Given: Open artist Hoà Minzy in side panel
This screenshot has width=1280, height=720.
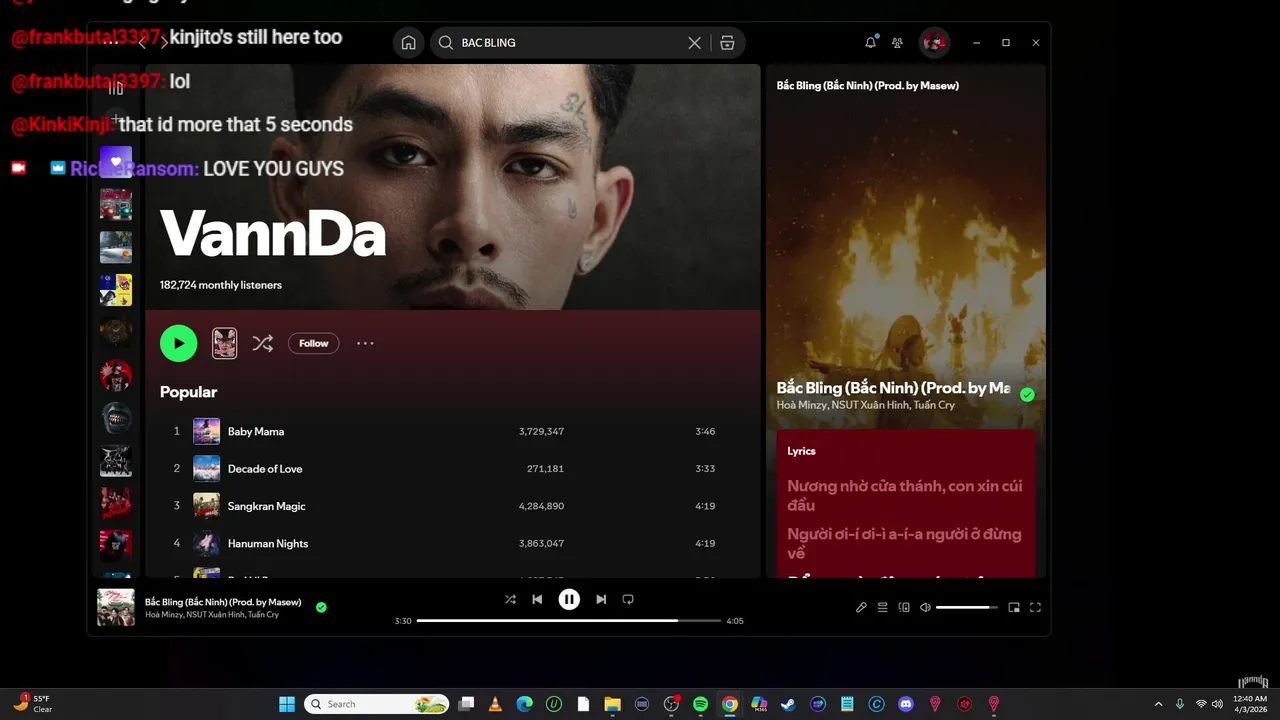Looking at the screenshot, I should (802, 405).
